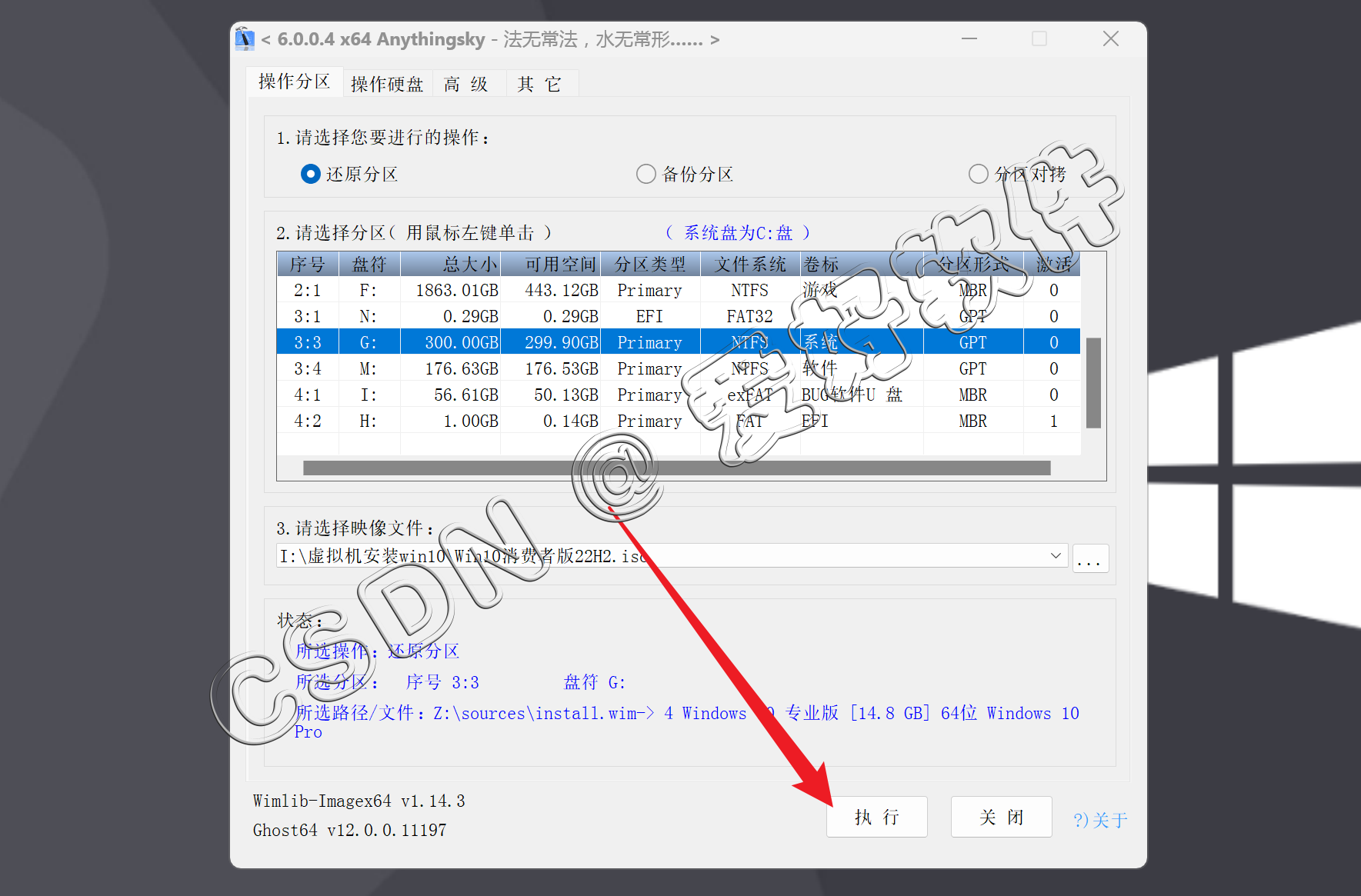1361x896 pixels.
Task: Close the Anythingsky window
Action: pos(1110,38)
